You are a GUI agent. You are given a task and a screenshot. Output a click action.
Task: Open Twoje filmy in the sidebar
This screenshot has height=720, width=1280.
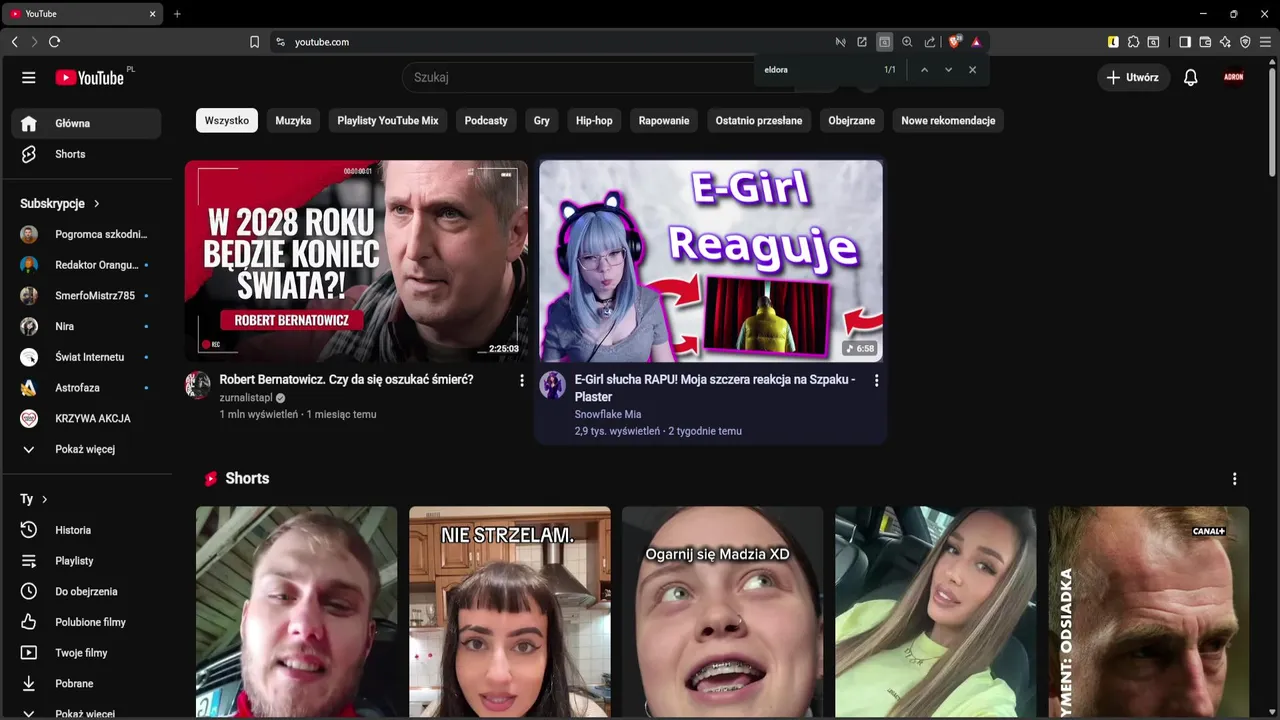click(x=86, y=653)
